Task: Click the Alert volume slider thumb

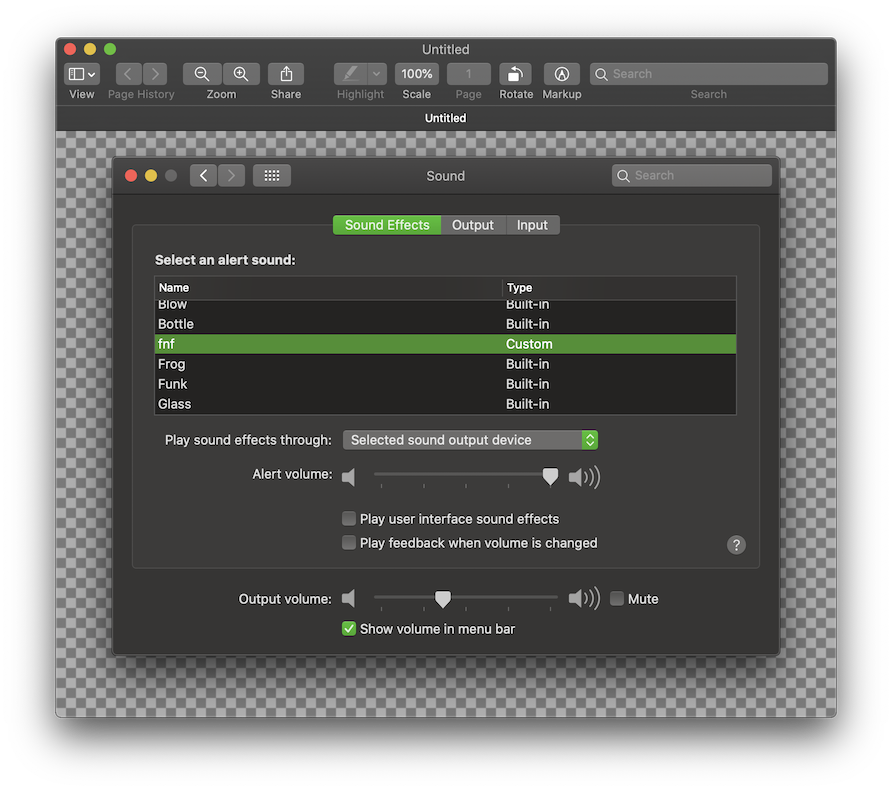Action: (550, 476)
